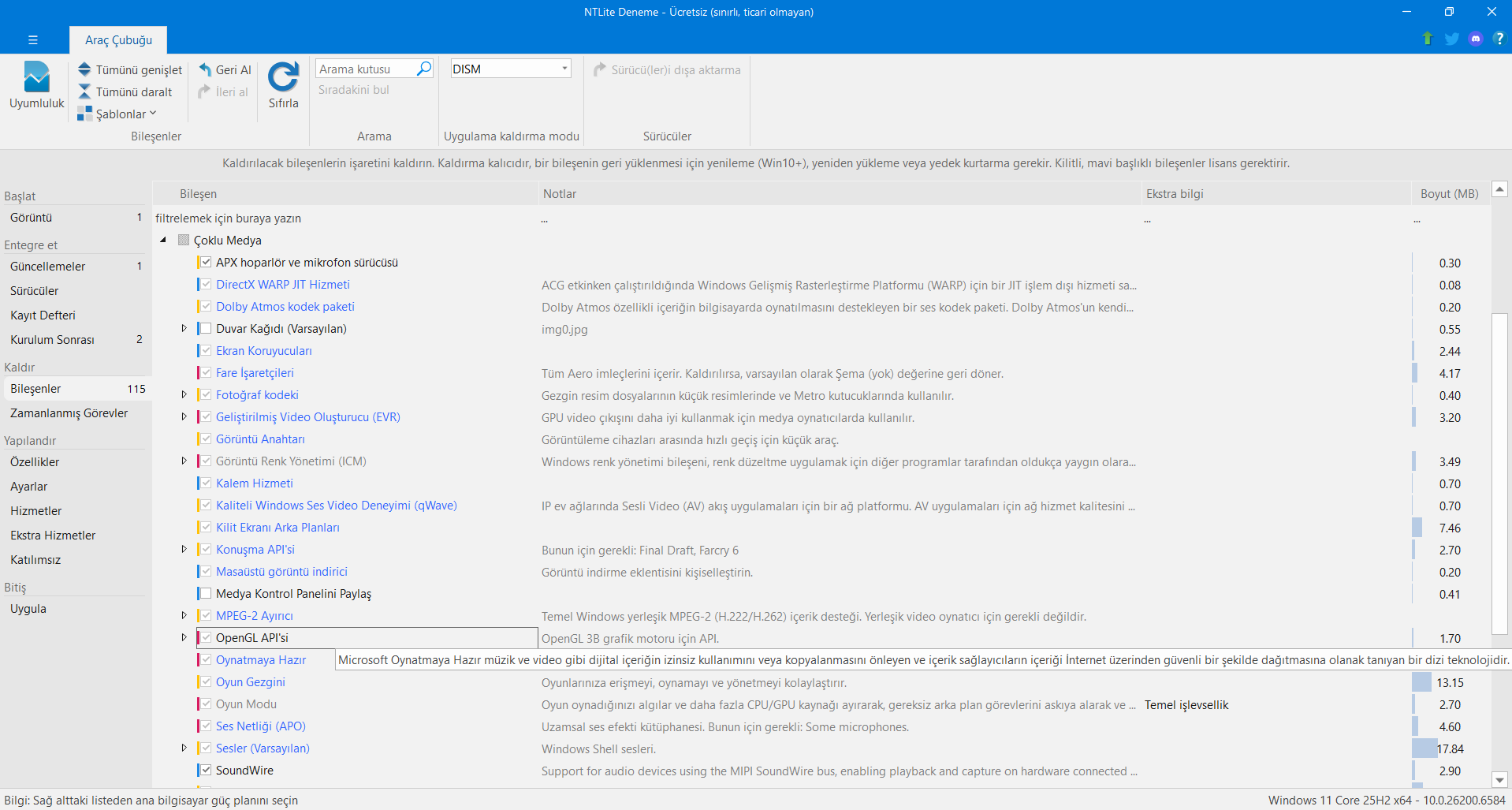Expand the MPEG-2 Ayırıcı node
The image size is (1512, 810).
point(184,615)
